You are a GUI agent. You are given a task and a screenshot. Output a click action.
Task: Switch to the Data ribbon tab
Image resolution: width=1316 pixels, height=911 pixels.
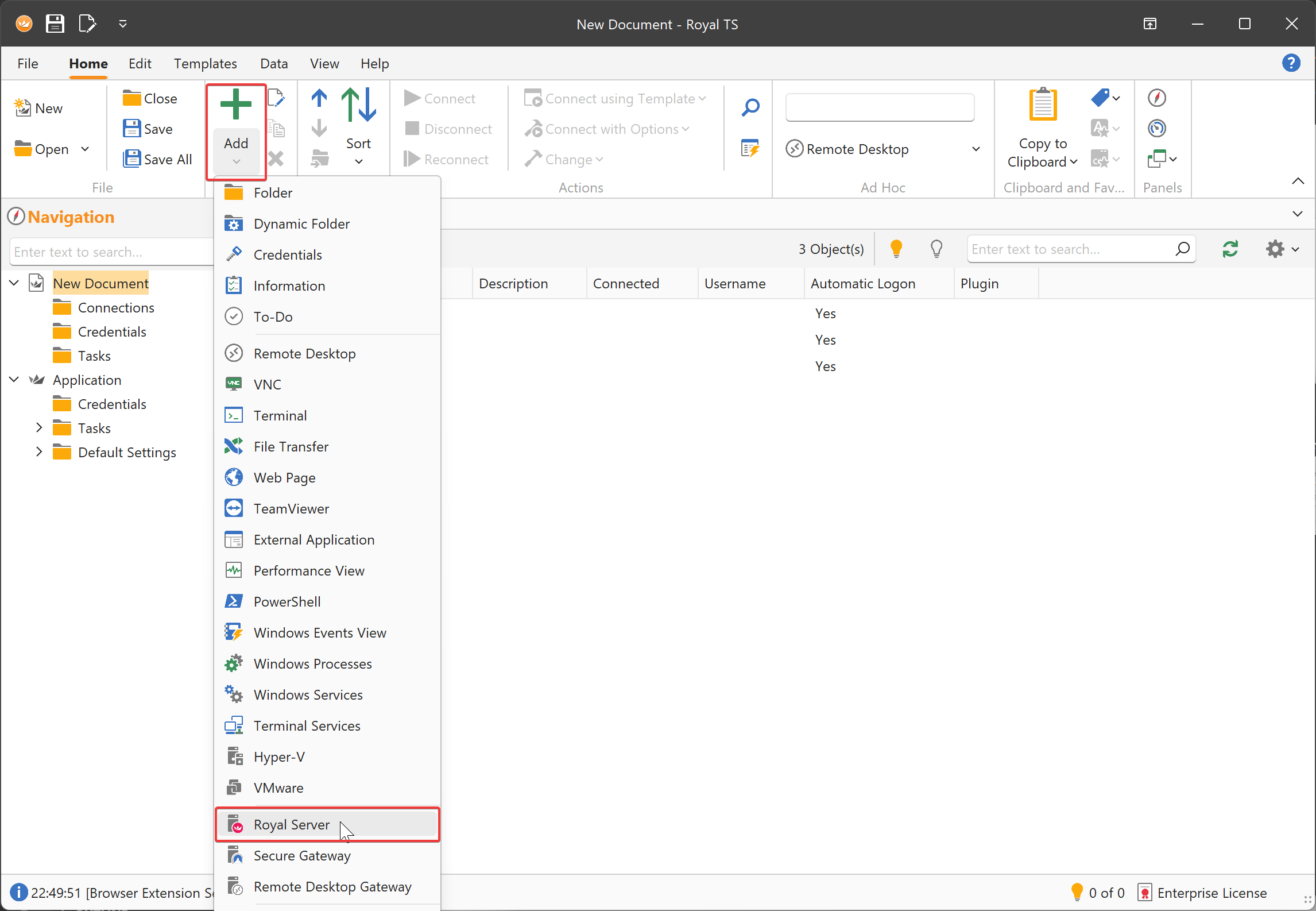pos(274,63)
